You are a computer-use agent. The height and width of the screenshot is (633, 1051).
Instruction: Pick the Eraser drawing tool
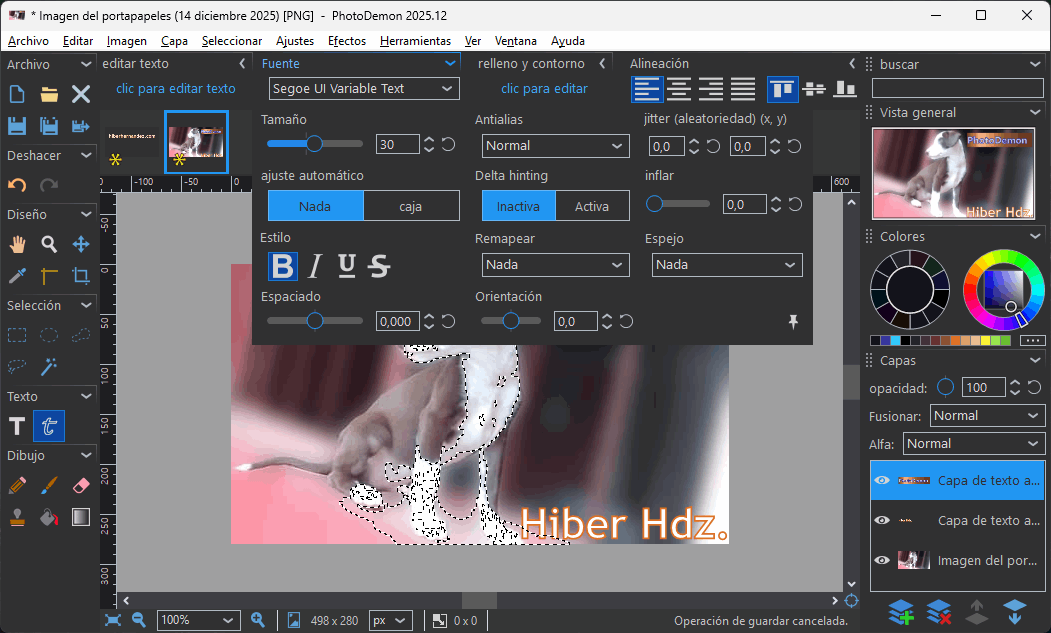81,486
